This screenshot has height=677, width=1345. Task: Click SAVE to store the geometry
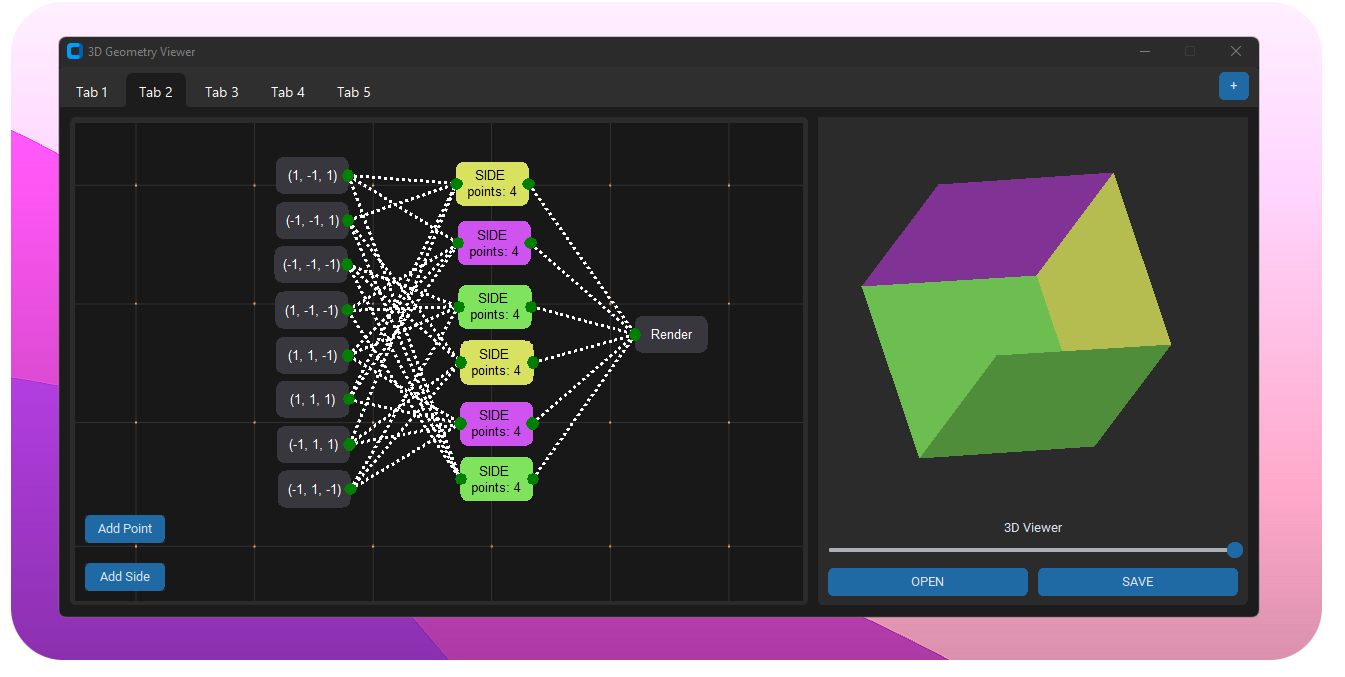click(1137, 582)
